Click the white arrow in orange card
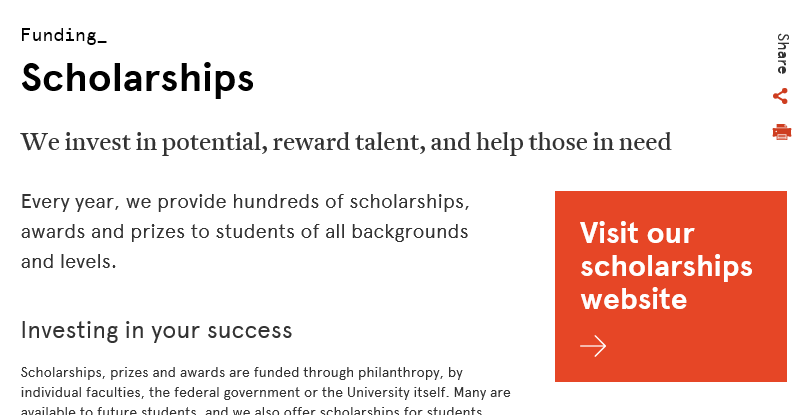The width and height of the screenshot is (794, 415). pos(593,346)
